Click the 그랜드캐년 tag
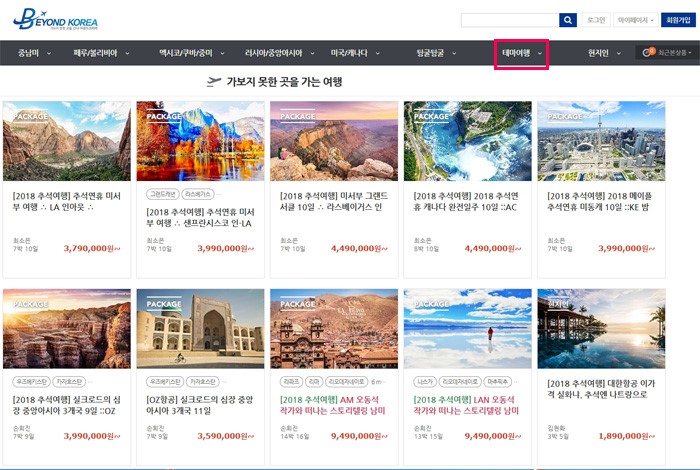This screenshot has width=700, height=470. coord(163,194)
